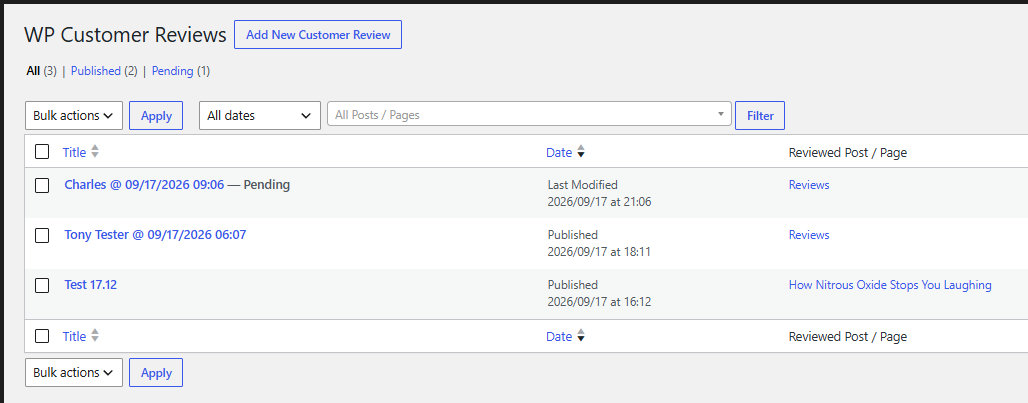
Task: Open How Nitrous Oxide Stops You Laughing link
Action: click(890, 285)
